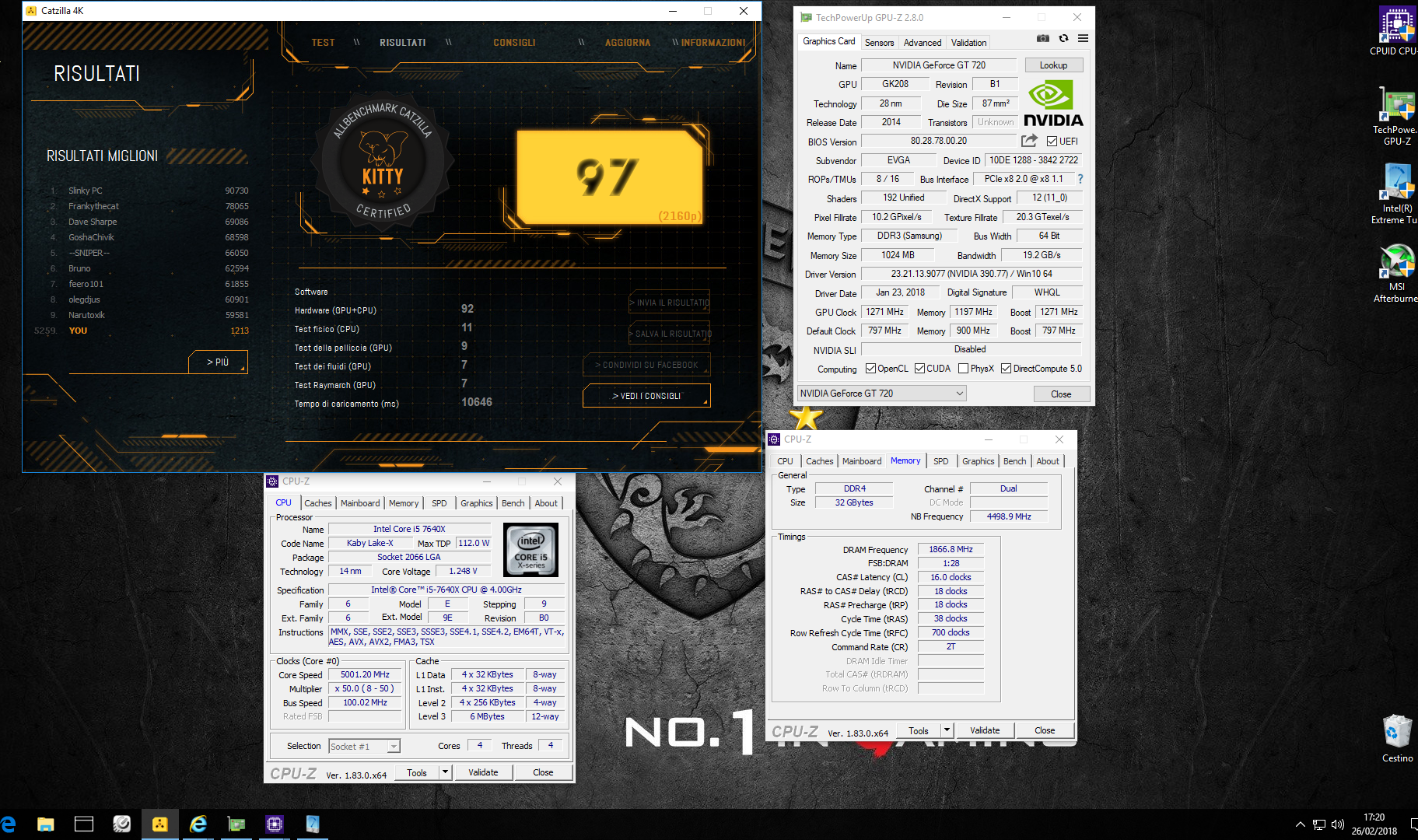Viewport: 1418px width, 840px height.
Task: Open MSI Afterburner desktop shortcut
Action: 1396,272
